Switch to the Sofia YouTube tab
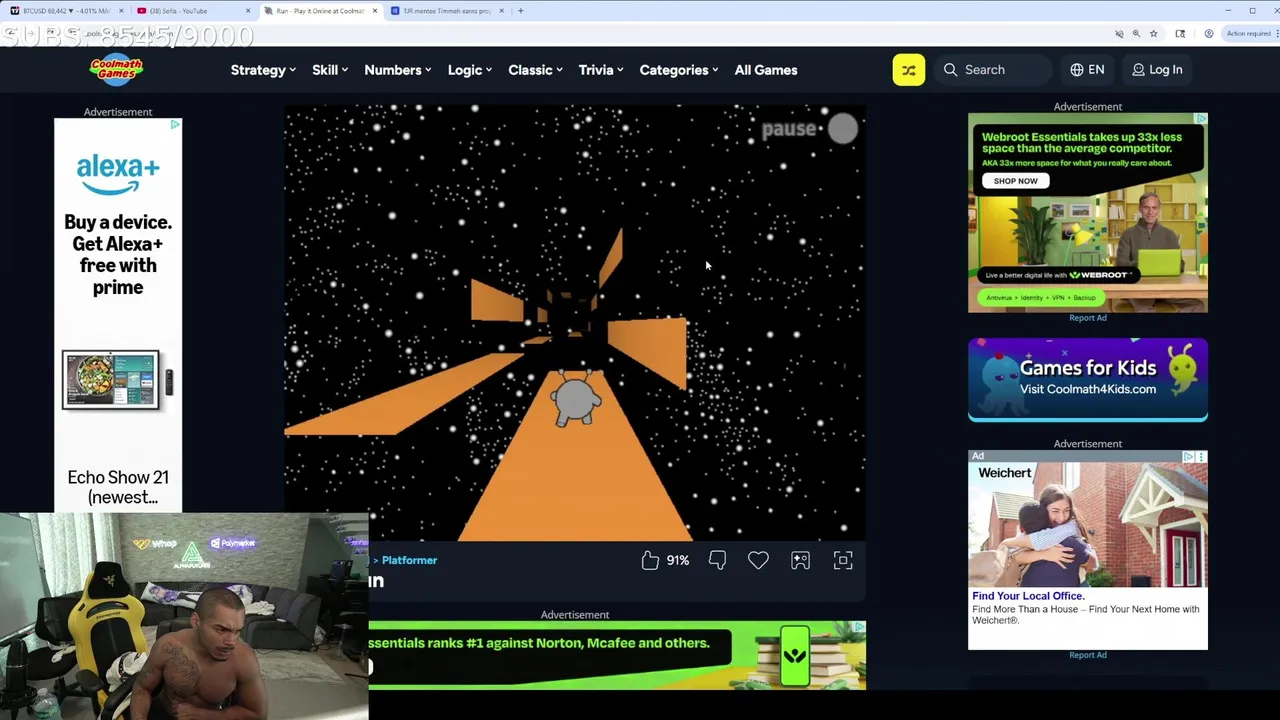1280x720 pixels. (190, 11)
